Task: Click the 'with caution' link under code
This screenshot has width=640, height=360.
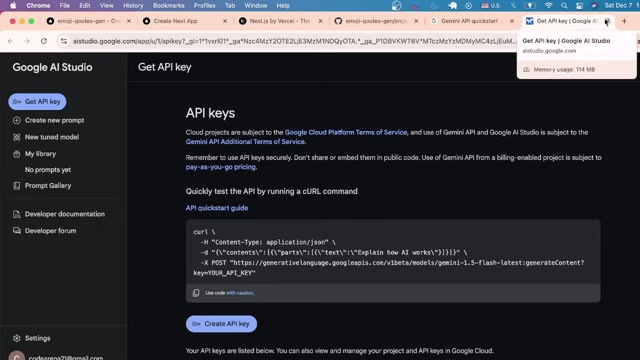Action: [x=240, y=293]
